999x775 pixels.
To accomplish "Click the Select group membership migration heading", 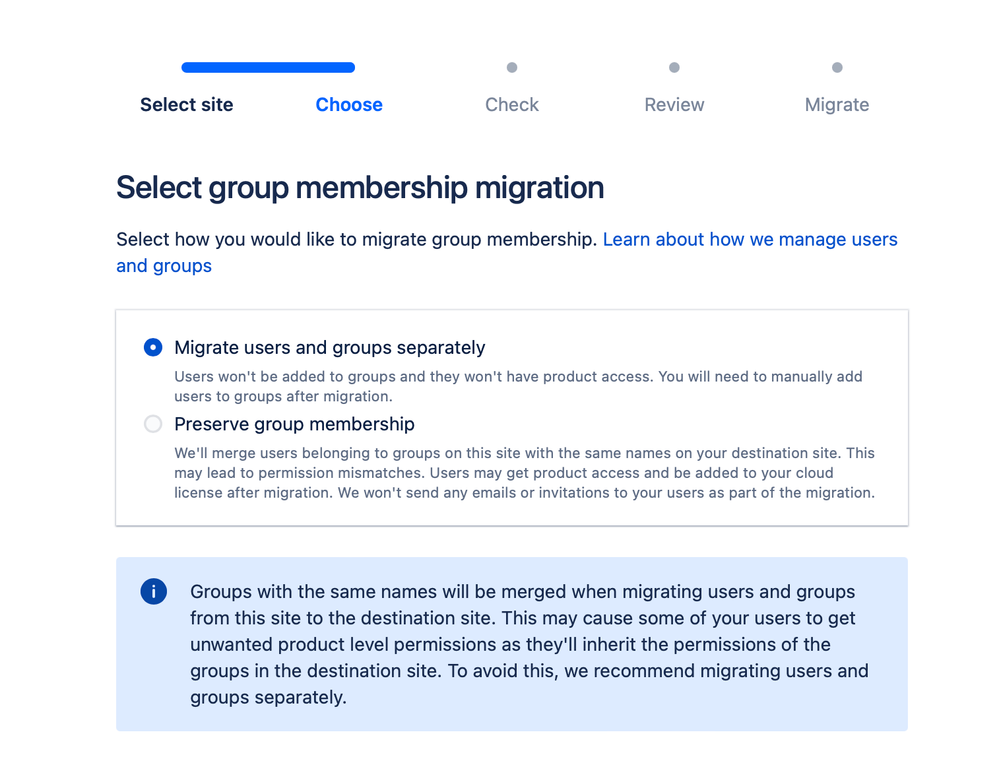I will (x=360, y=188).
